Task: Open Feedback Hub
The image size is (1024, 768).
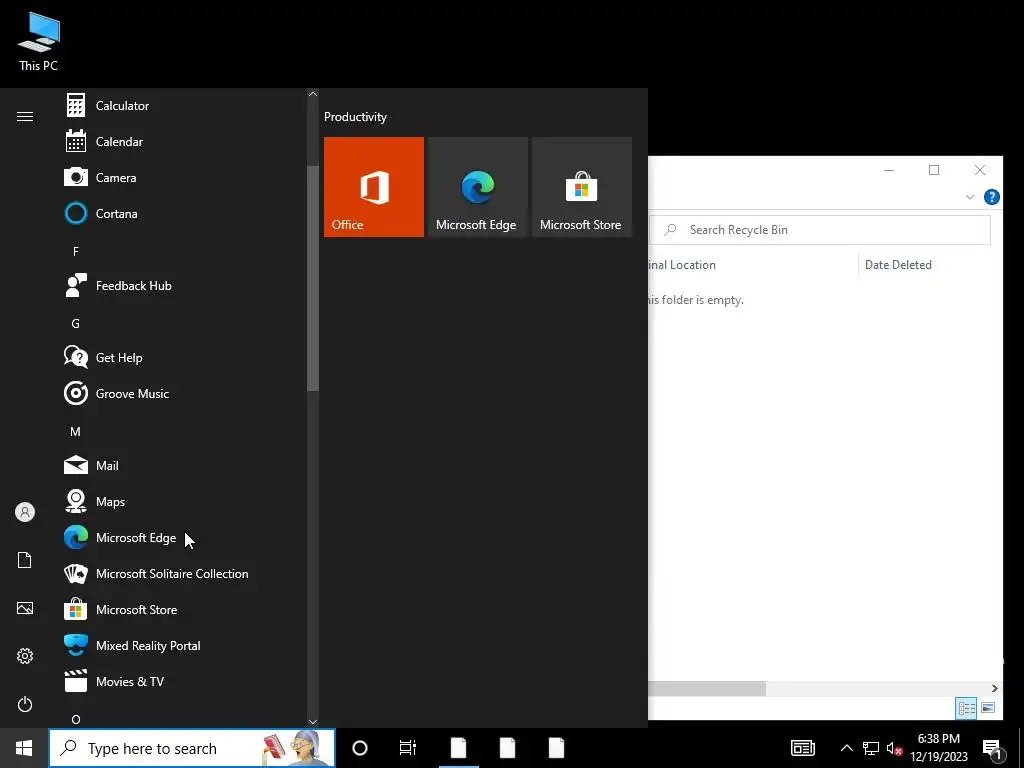Action: click(183, 285)
